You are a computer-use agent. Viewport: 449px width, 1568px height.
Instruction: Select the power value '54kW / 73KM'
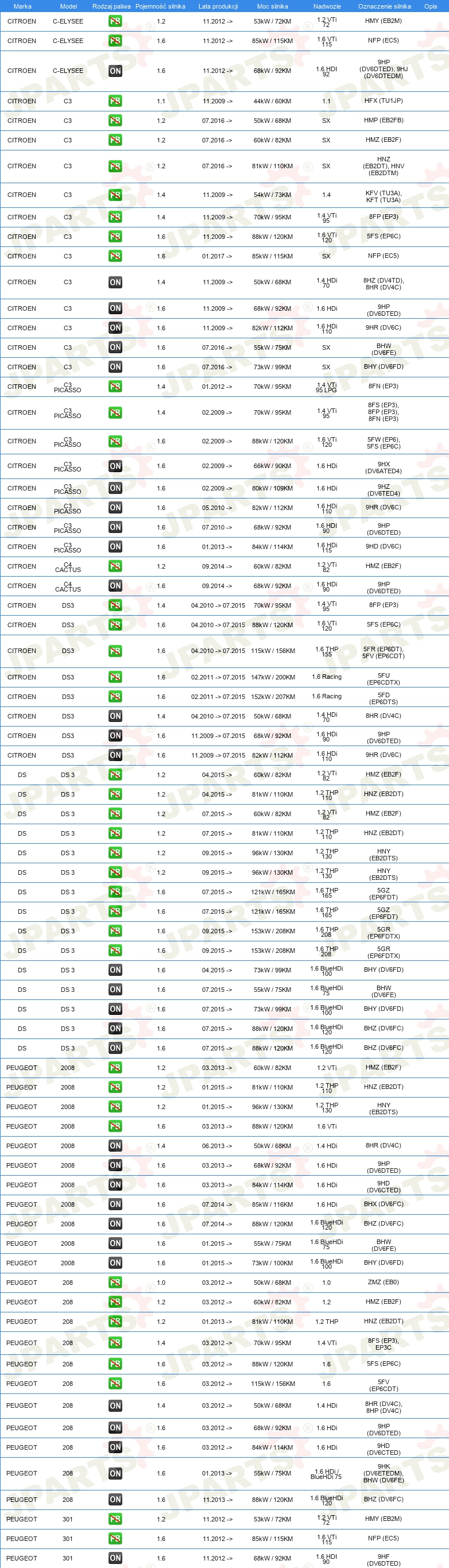[x=273, y=195]
